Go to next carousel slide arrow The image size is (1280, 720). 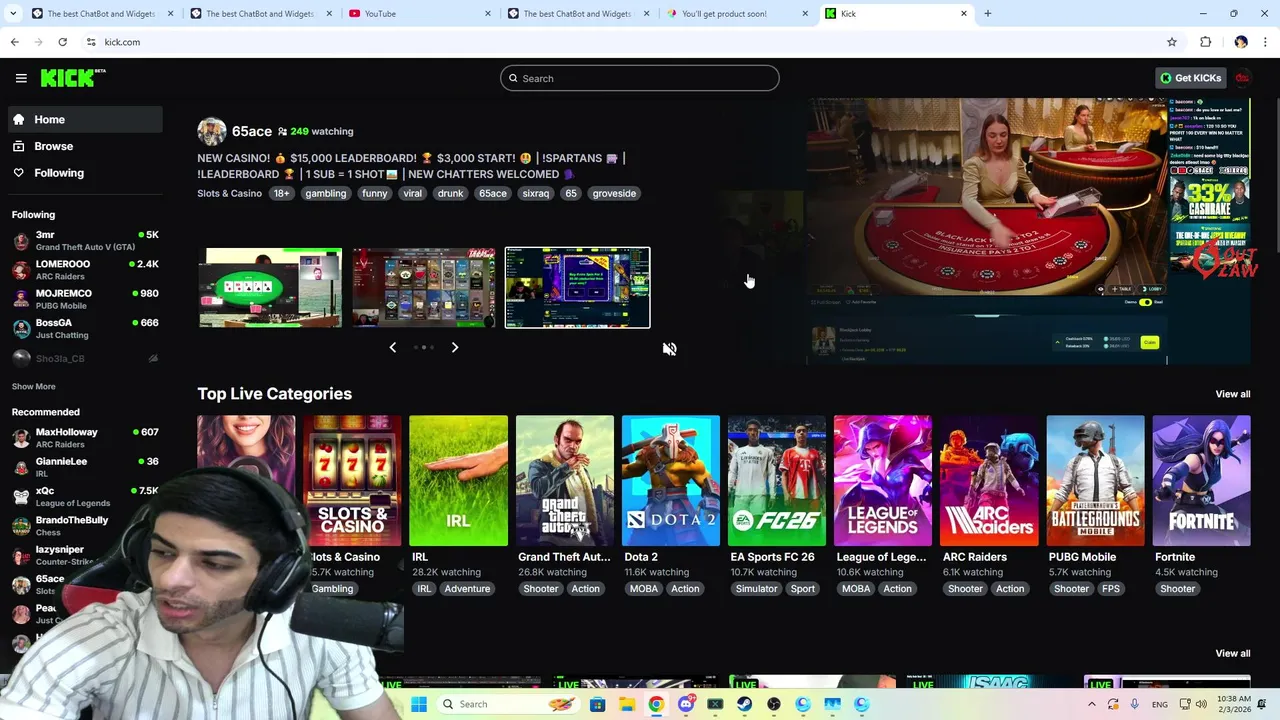click(454, 347)
